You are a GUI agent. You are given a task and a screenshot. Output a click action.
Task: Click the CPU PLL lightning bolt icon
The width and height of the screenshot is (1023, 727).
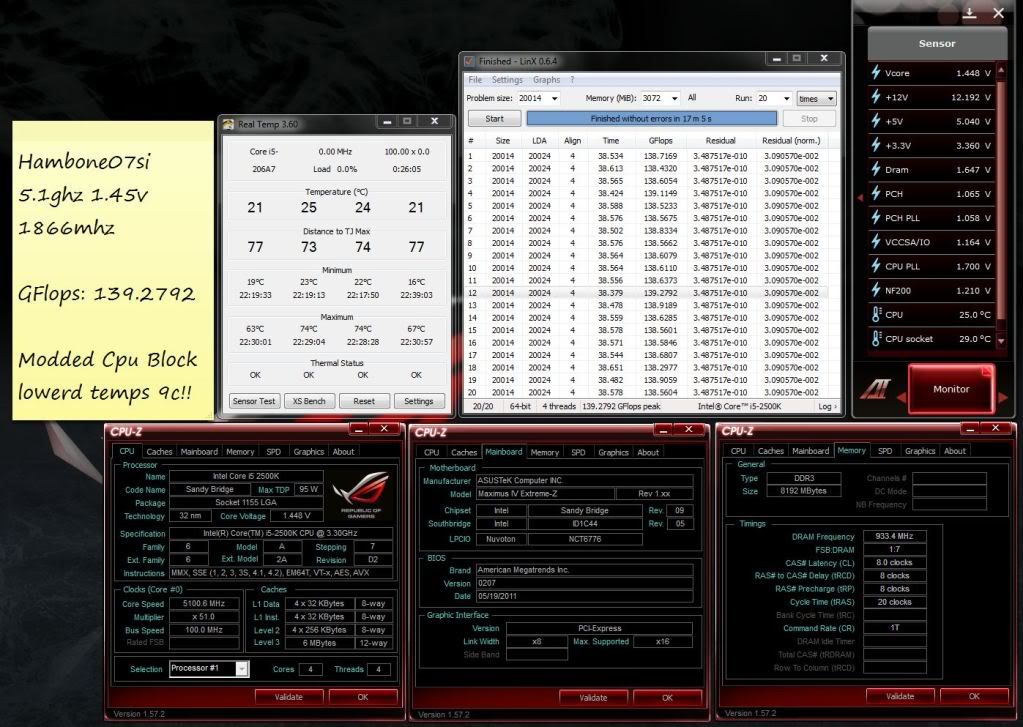click(x=876, y=266)
